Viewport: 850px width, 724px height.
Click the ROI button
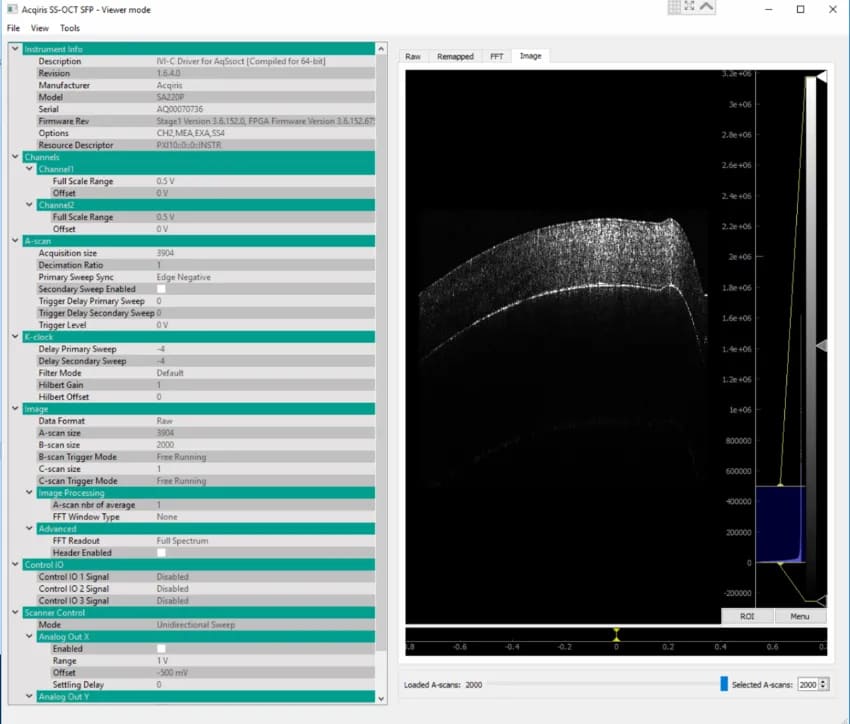pos(747,616)
